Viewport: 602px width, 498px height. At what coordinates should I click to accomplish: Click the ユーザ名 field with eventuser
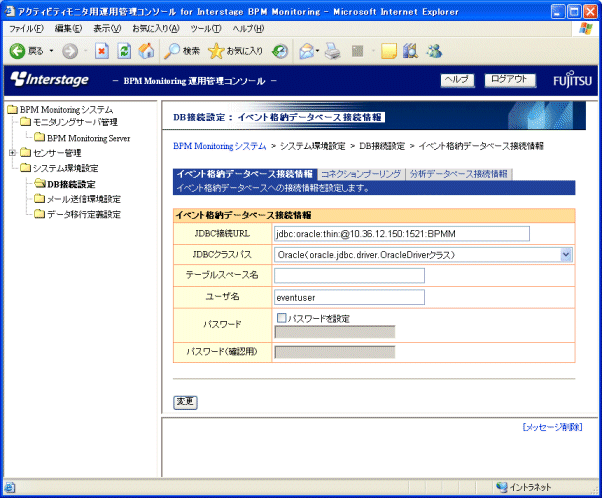click(x=349, y=297)
